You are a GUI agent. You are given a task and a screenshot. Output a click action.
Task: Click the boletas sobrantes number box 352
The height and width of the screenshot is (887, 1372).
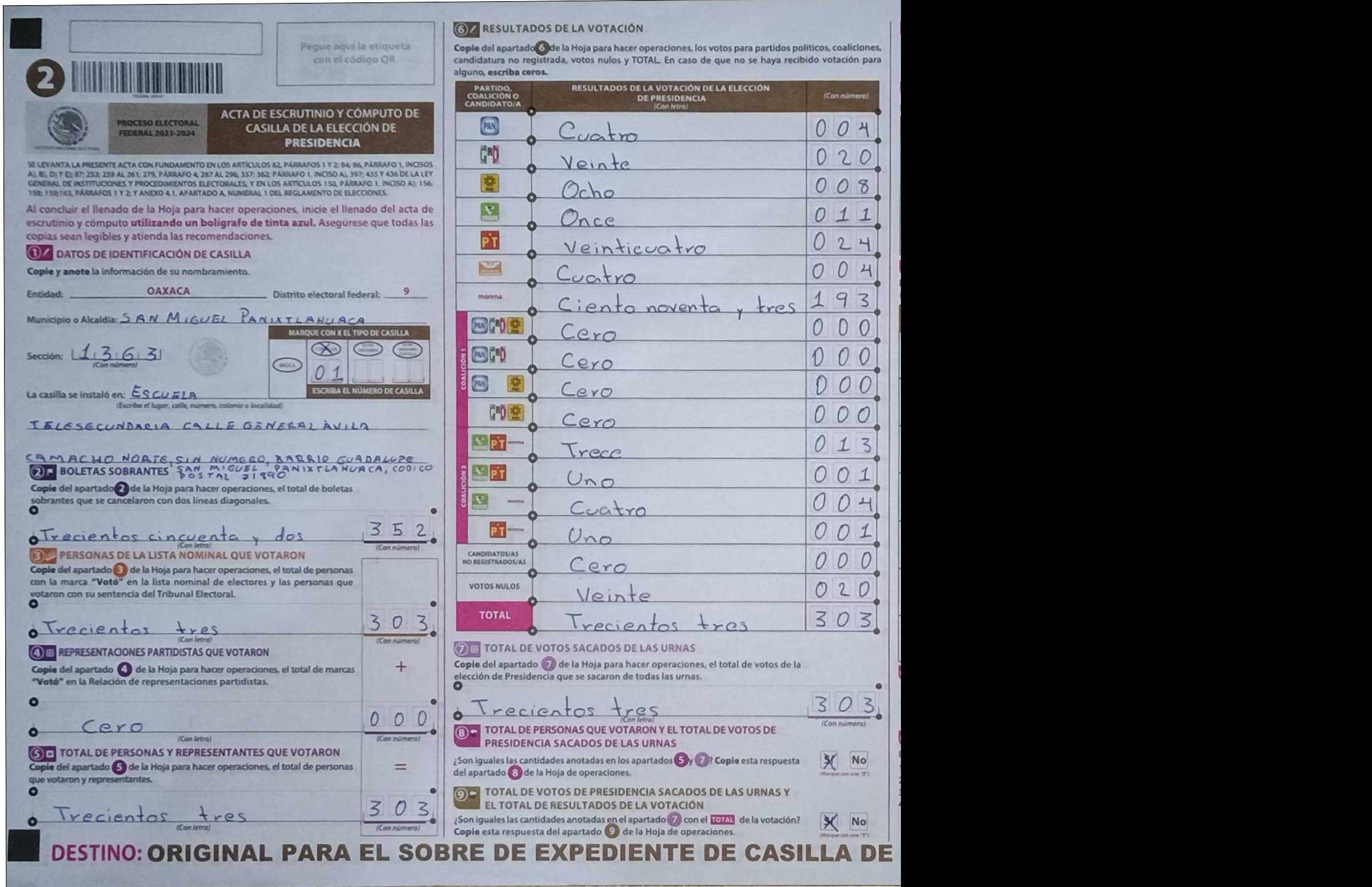(x=398, y=529)
